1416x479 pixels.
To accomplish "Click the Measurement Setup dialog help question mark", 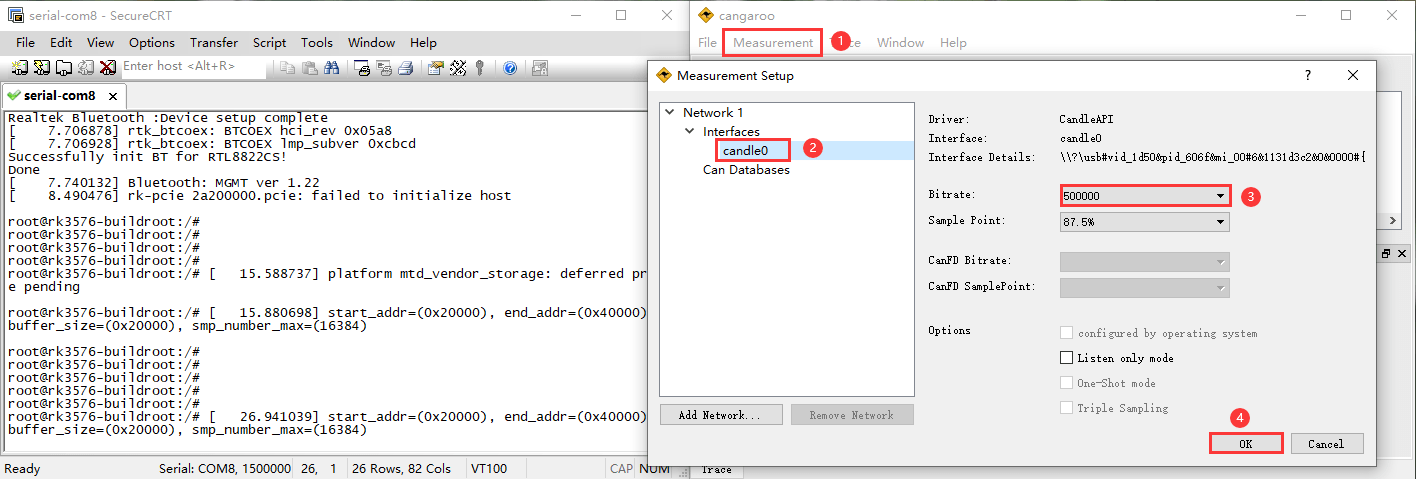I will [x=1308, y=75].
